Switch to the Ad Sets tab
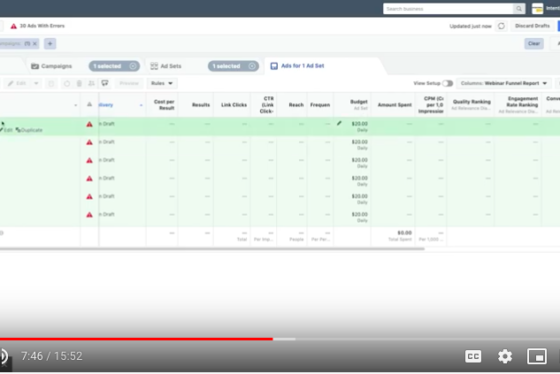The width and height of the screenshot is (560, 374). click(166, 66)
